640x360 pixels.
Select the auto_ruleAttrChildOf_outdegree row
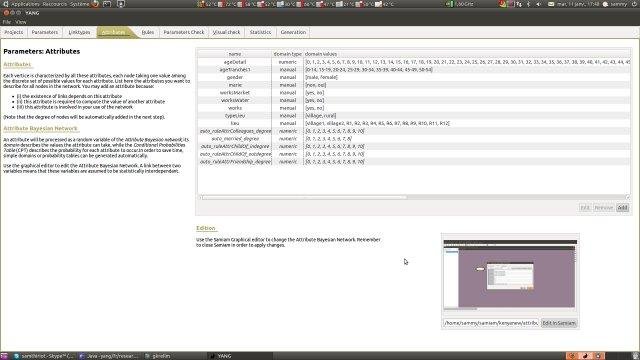[414, 154]
